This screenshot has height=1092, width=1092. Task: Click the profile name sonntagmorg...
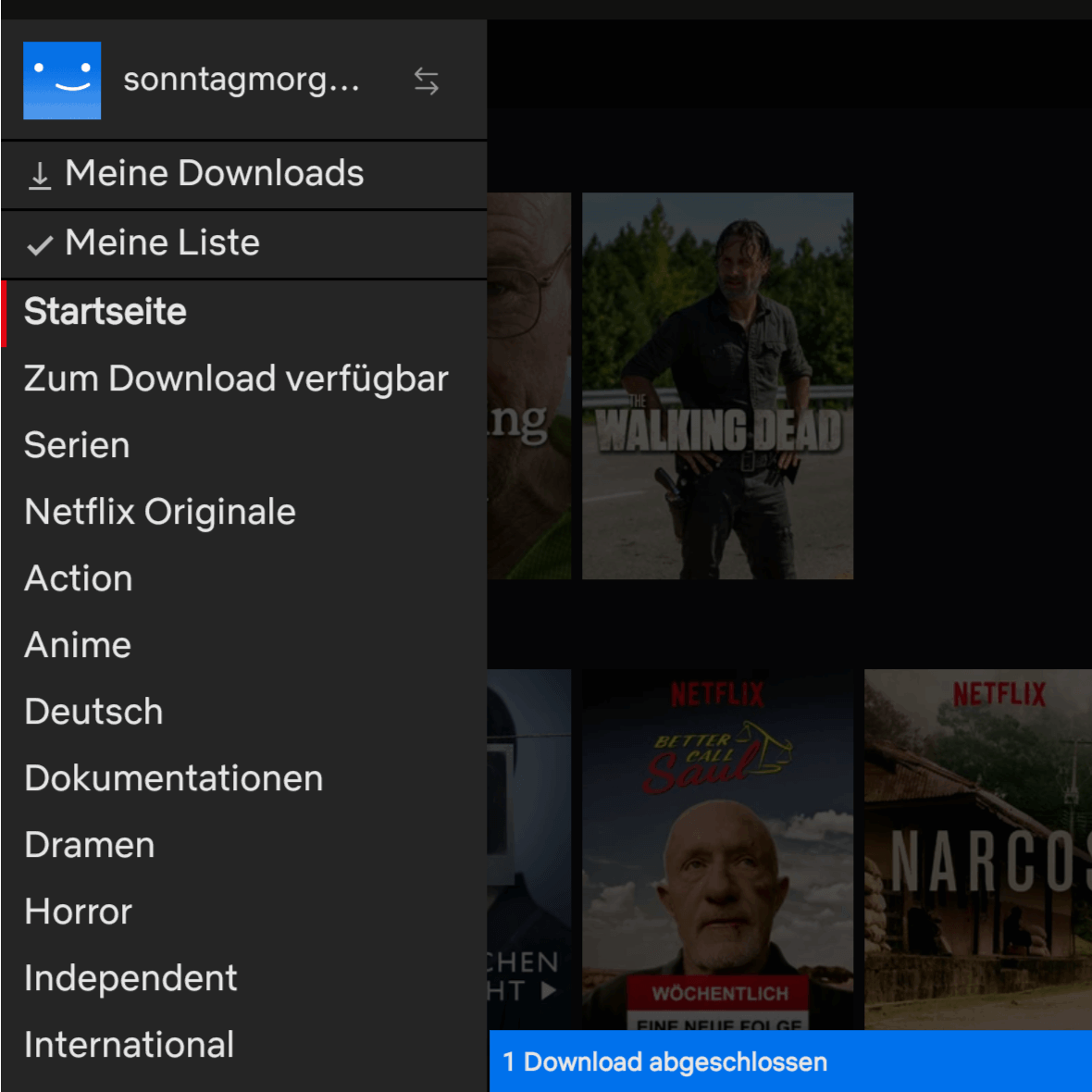[x=241, y=81]
